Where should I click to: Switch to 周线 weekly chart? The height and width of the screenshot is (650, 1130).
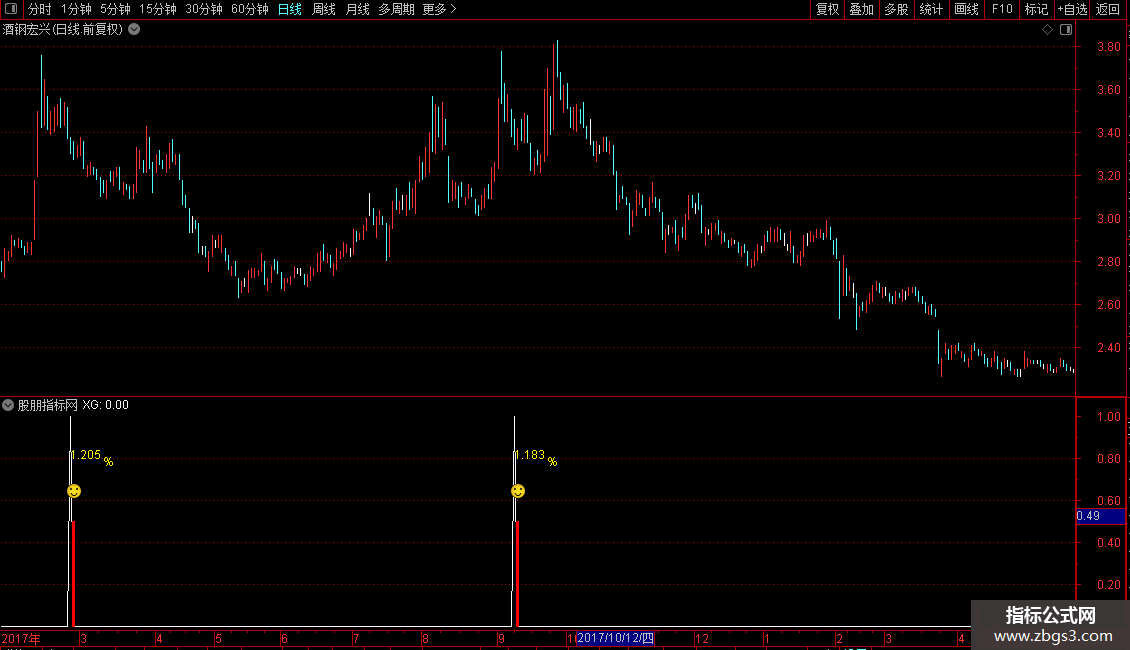tap(324, 9)
